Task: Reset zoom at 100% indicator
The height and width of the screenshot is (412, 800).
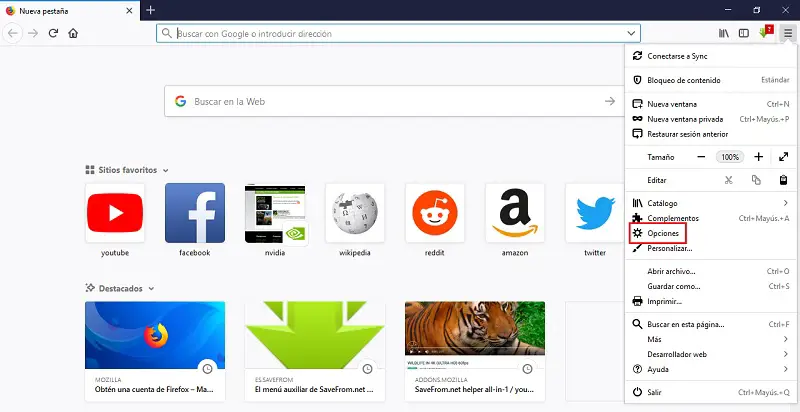Action: [730, 157]
